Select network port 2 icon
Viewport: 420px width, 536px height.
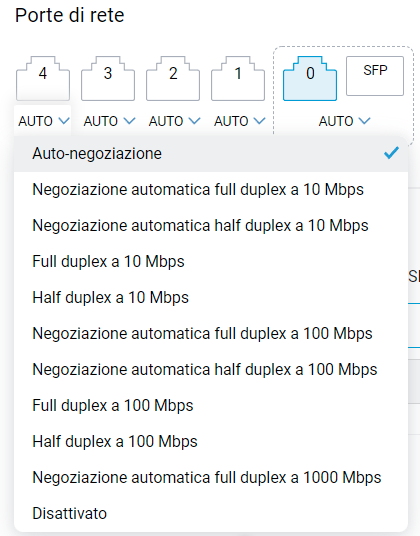pyautogui.click(x=173, y=79)
